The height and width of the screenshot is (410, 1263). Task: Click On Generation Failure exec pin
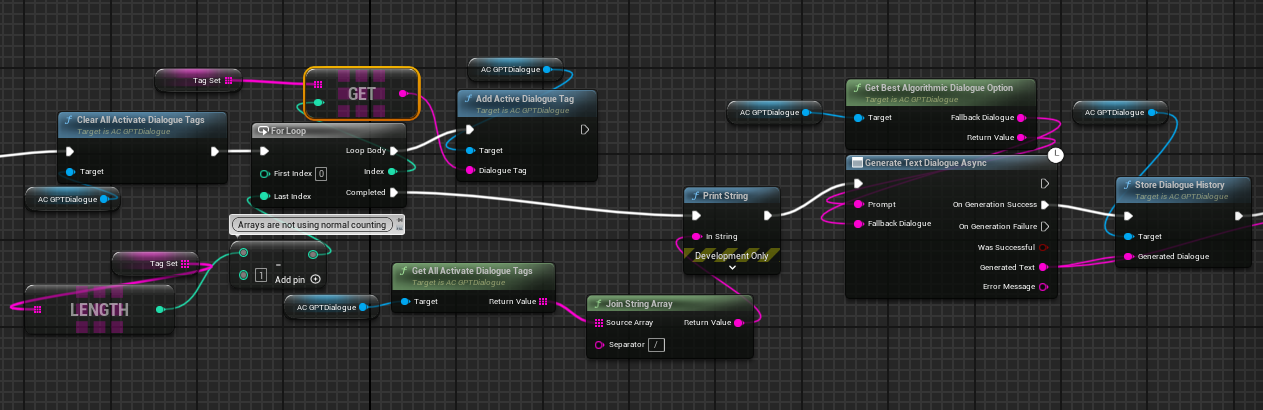pos(1045,226)
